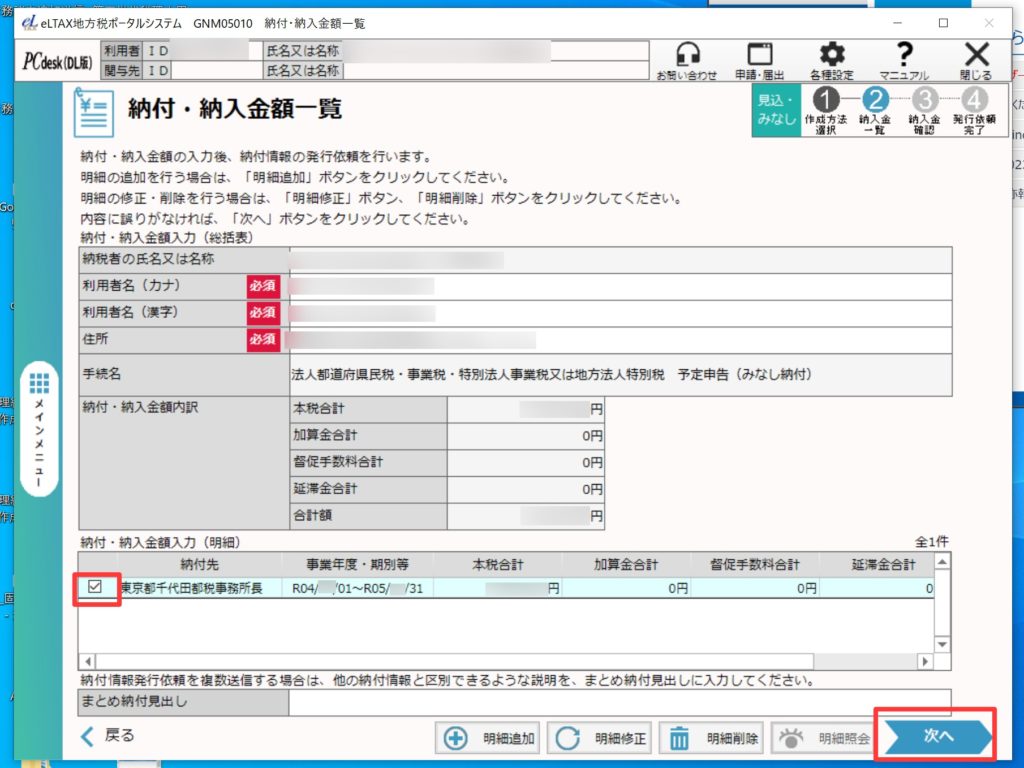Screen dimensions: 1024x768
Task: Open the マニュアル question mark help
Action: pyautogui.click(x=904, y=60)
